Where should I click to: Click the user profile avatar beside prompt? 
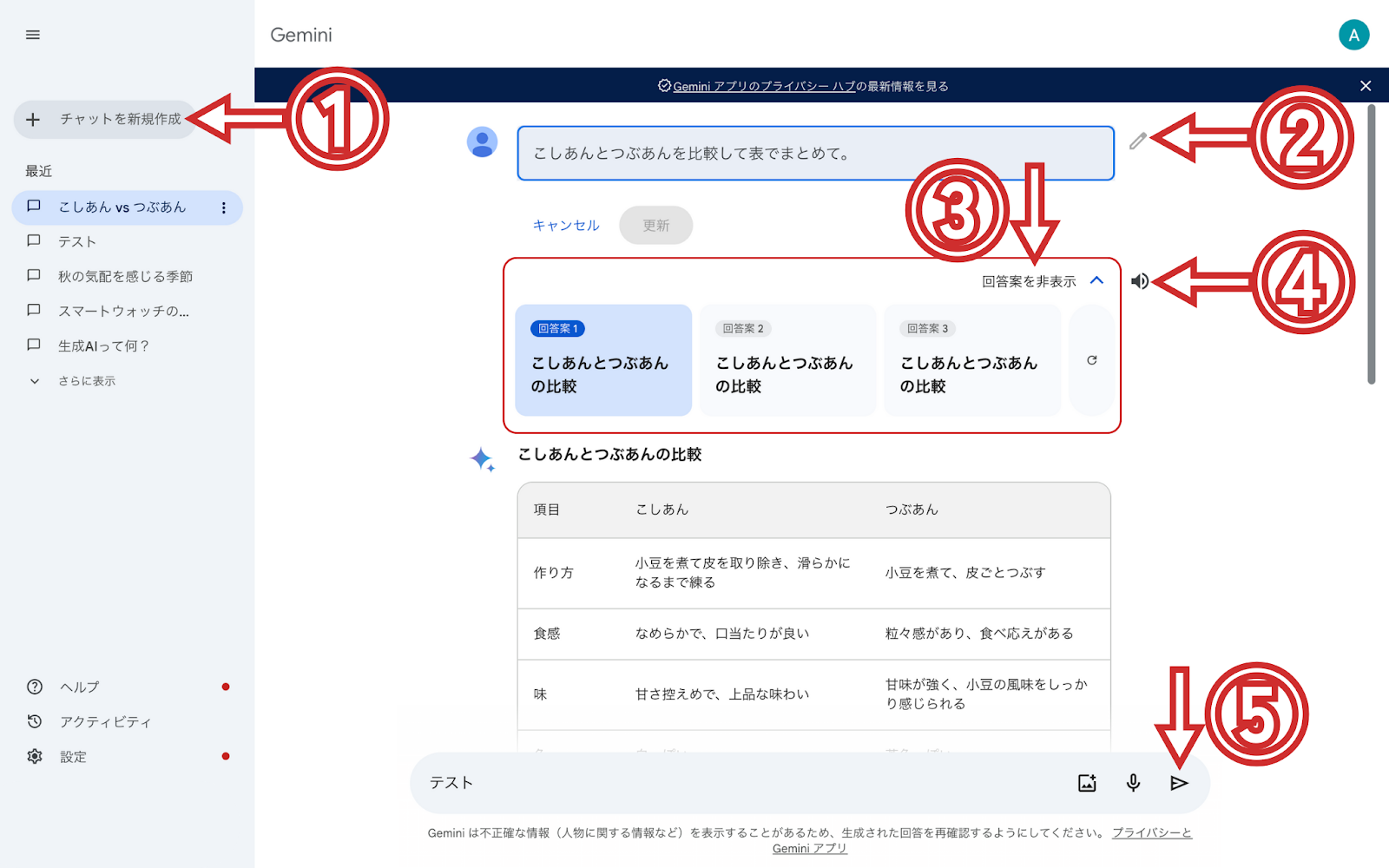click(x=482, y=141)
